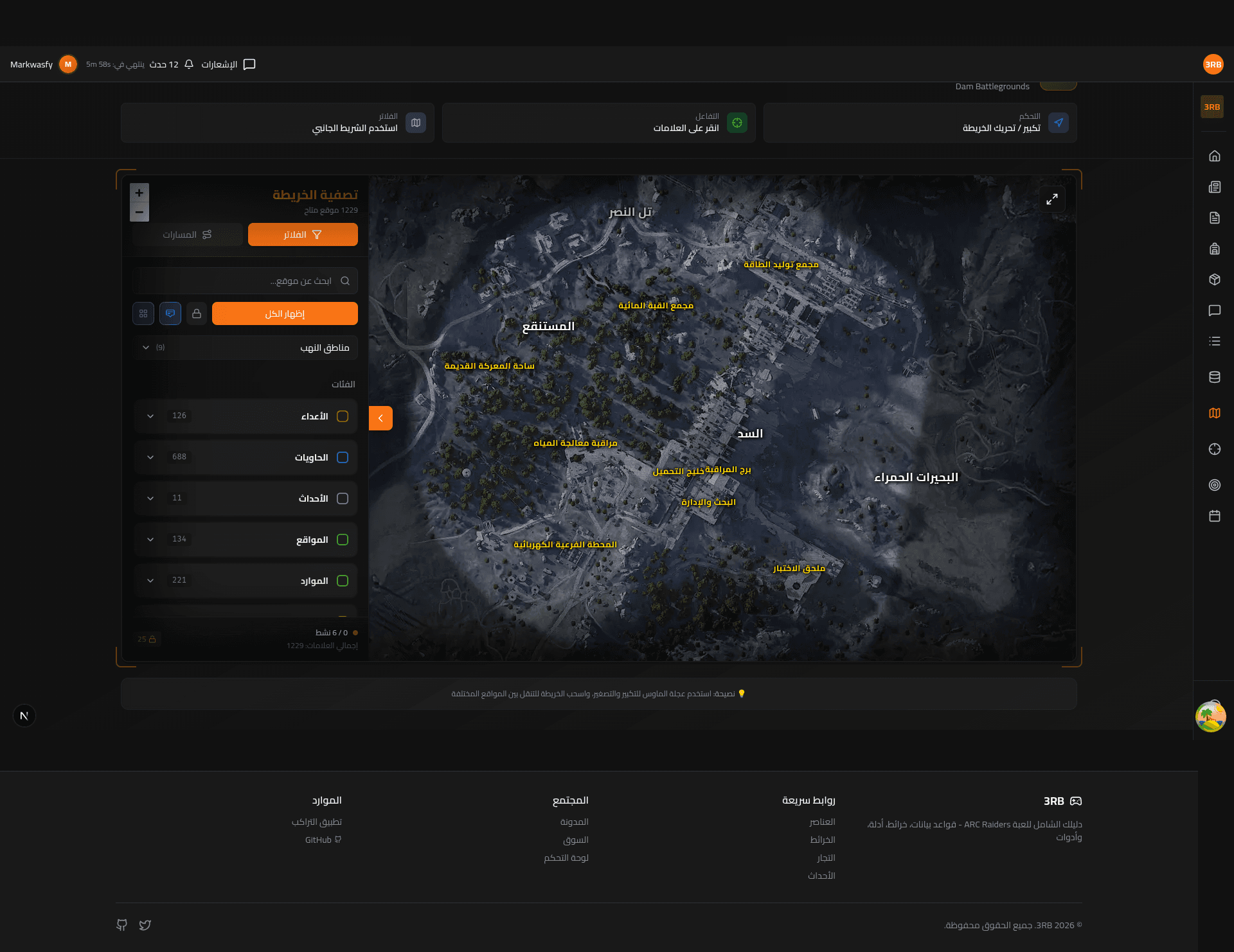The width and height of the screenshot is (1234, 952).
Task: Click the lock icon beside show all
Action: tap(197, 313)
